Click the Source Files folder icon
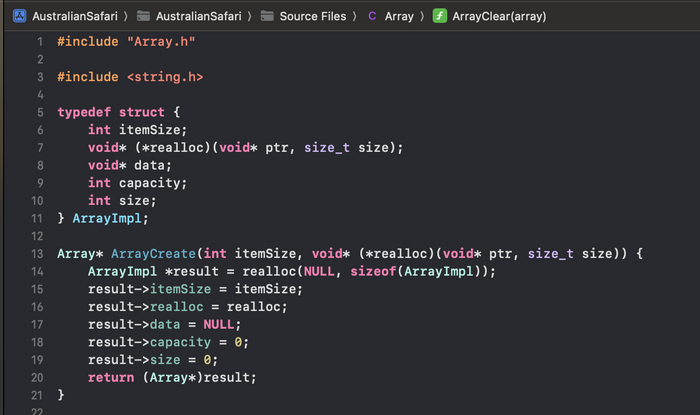The image size is (700, 415). pyautogui.click(x=267, y=16)
